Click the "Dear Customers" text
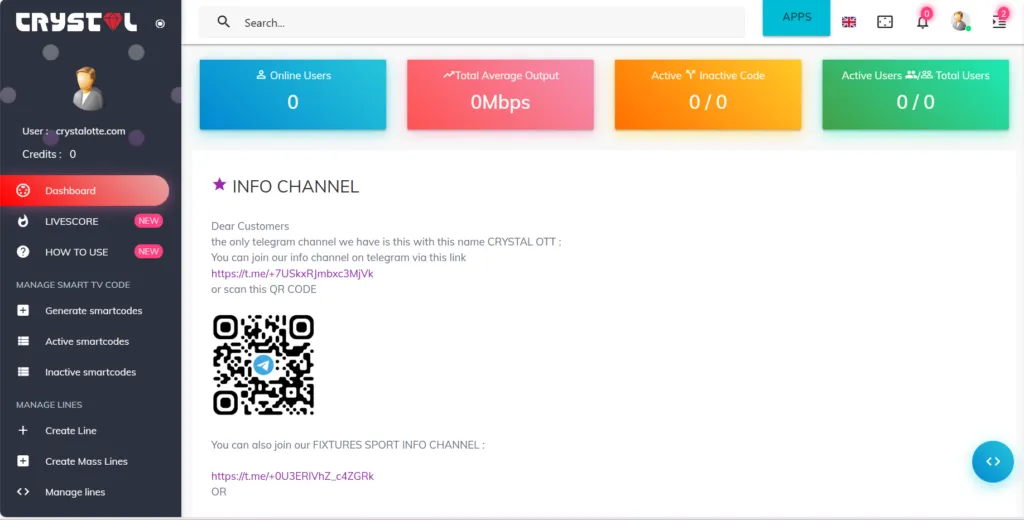 pyautogui.click(x=250, y=226)
